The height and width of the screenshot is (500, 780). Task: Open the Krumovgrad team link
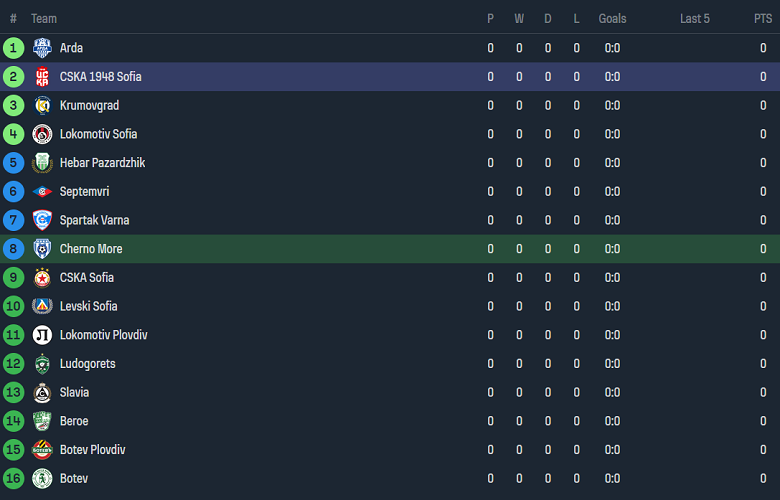[90, 106]
